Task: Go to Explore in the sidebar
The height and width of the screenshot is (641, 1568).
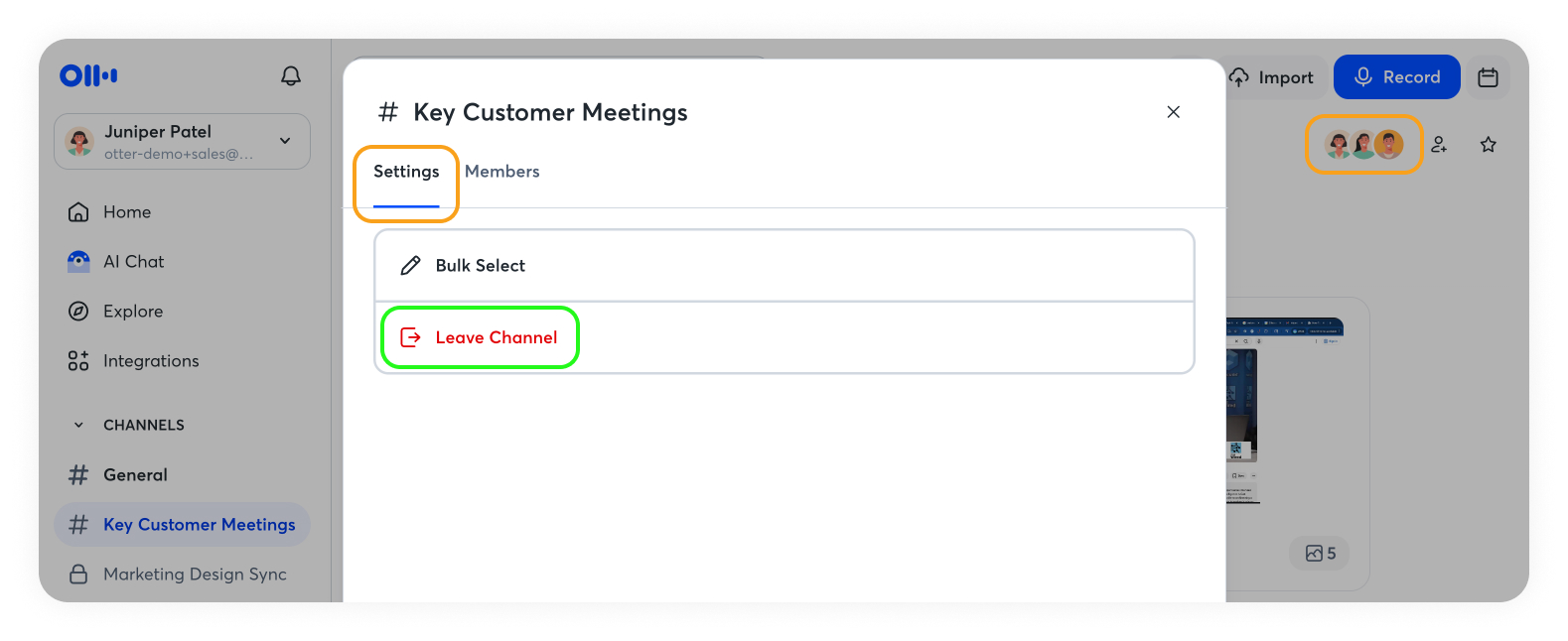Action: coord(132,312)
